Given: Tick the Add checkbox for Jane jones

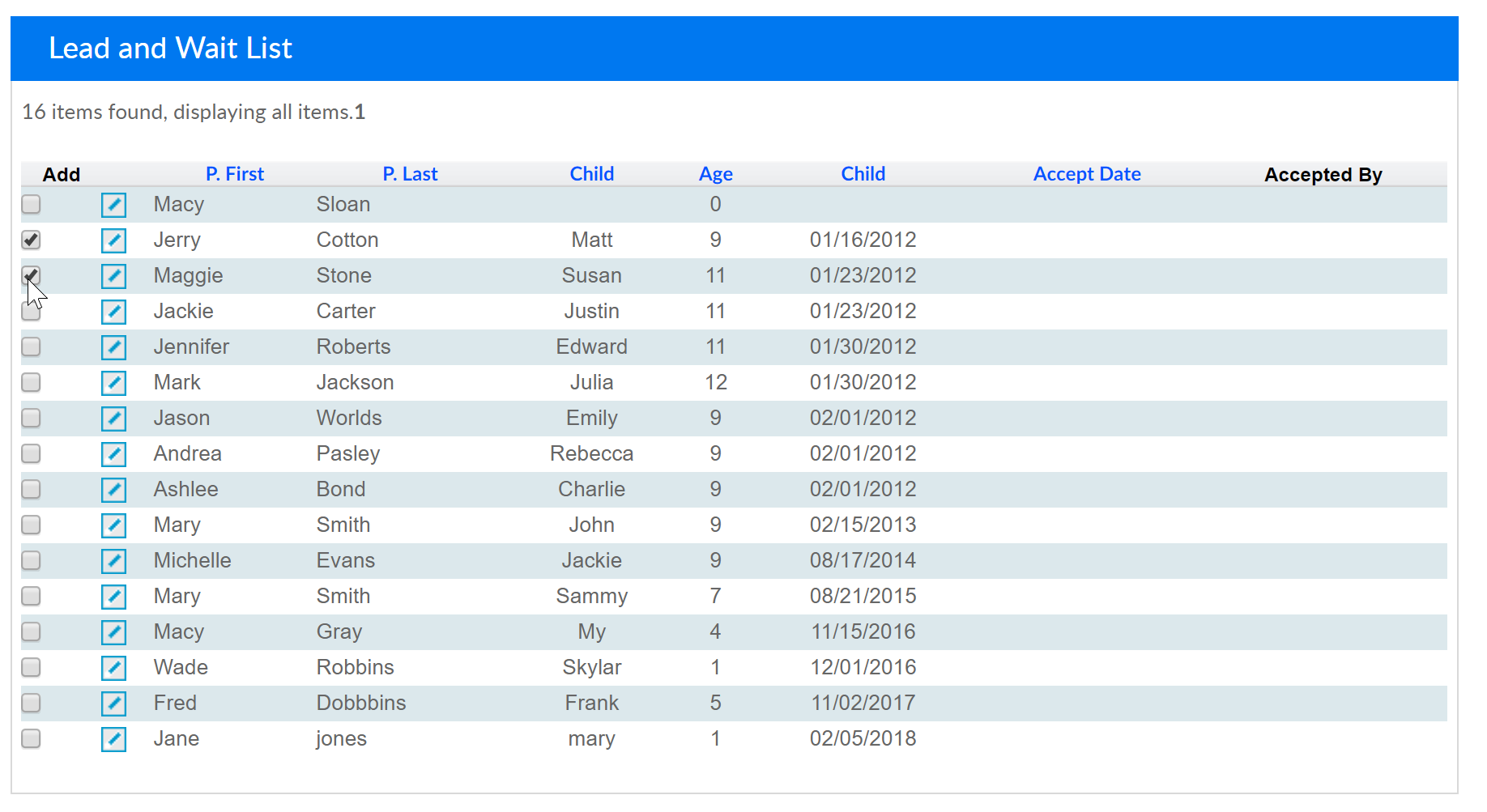Looking at the screenshot, I should pyautogui.click(x=31, y=738).
